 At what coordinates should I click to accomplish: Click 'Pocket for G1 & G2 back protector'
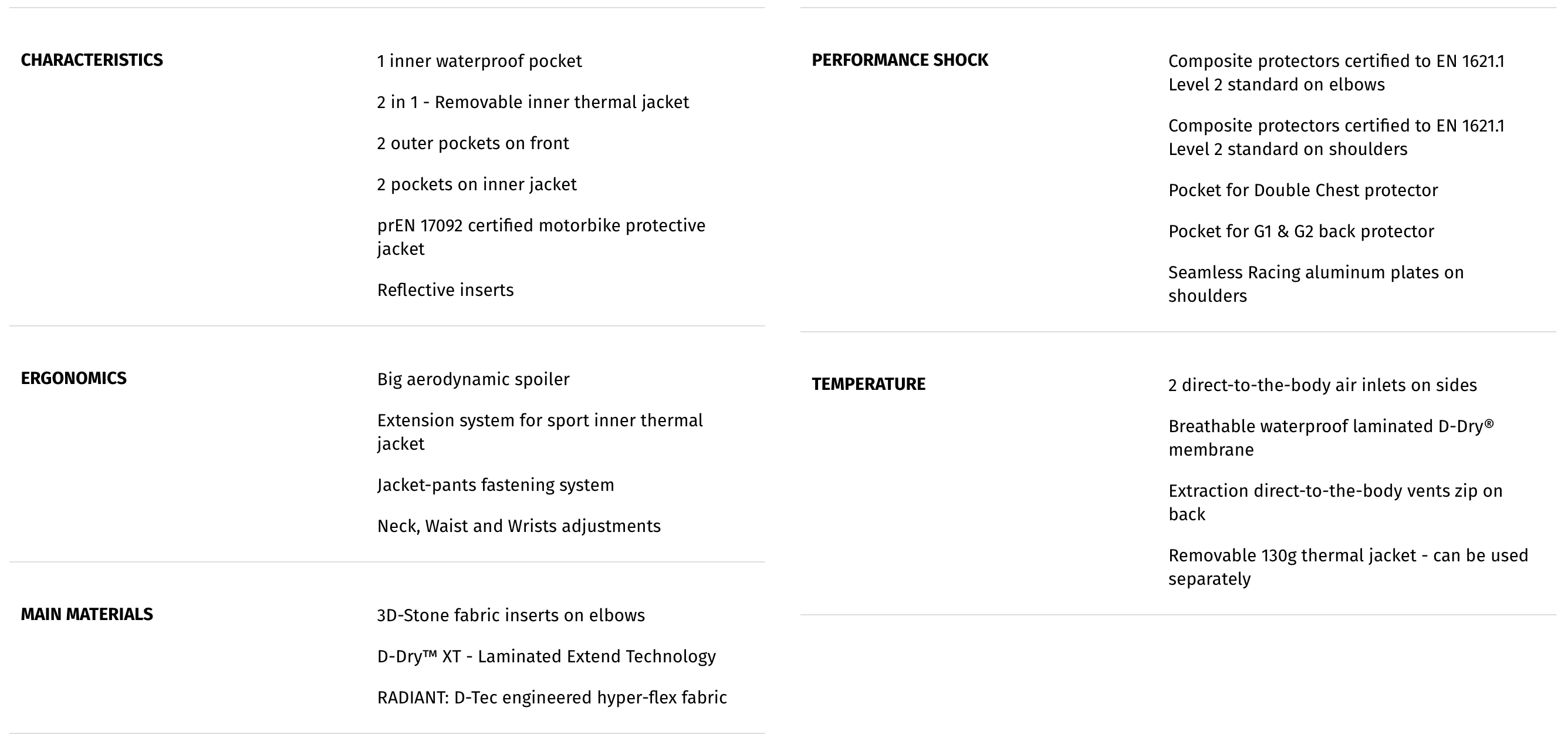[x=1302, y=231]
